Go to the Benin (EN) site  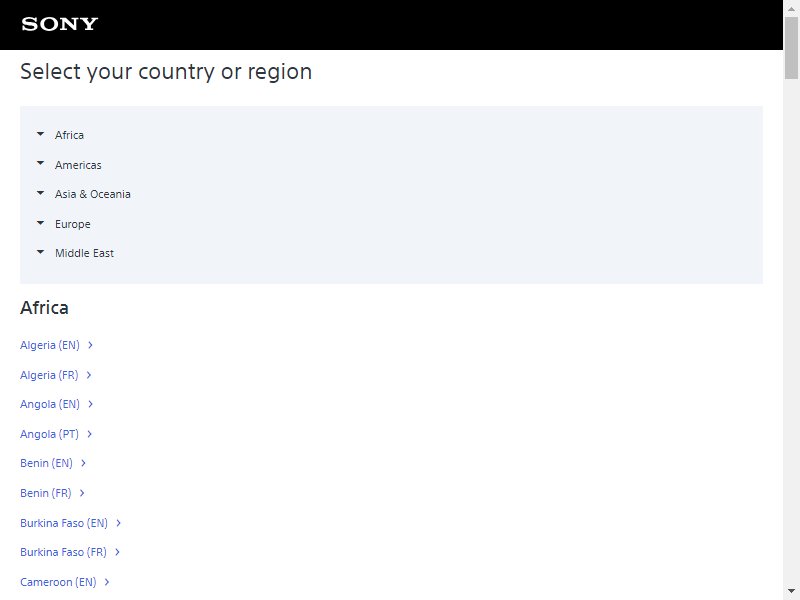click(46, 463)
